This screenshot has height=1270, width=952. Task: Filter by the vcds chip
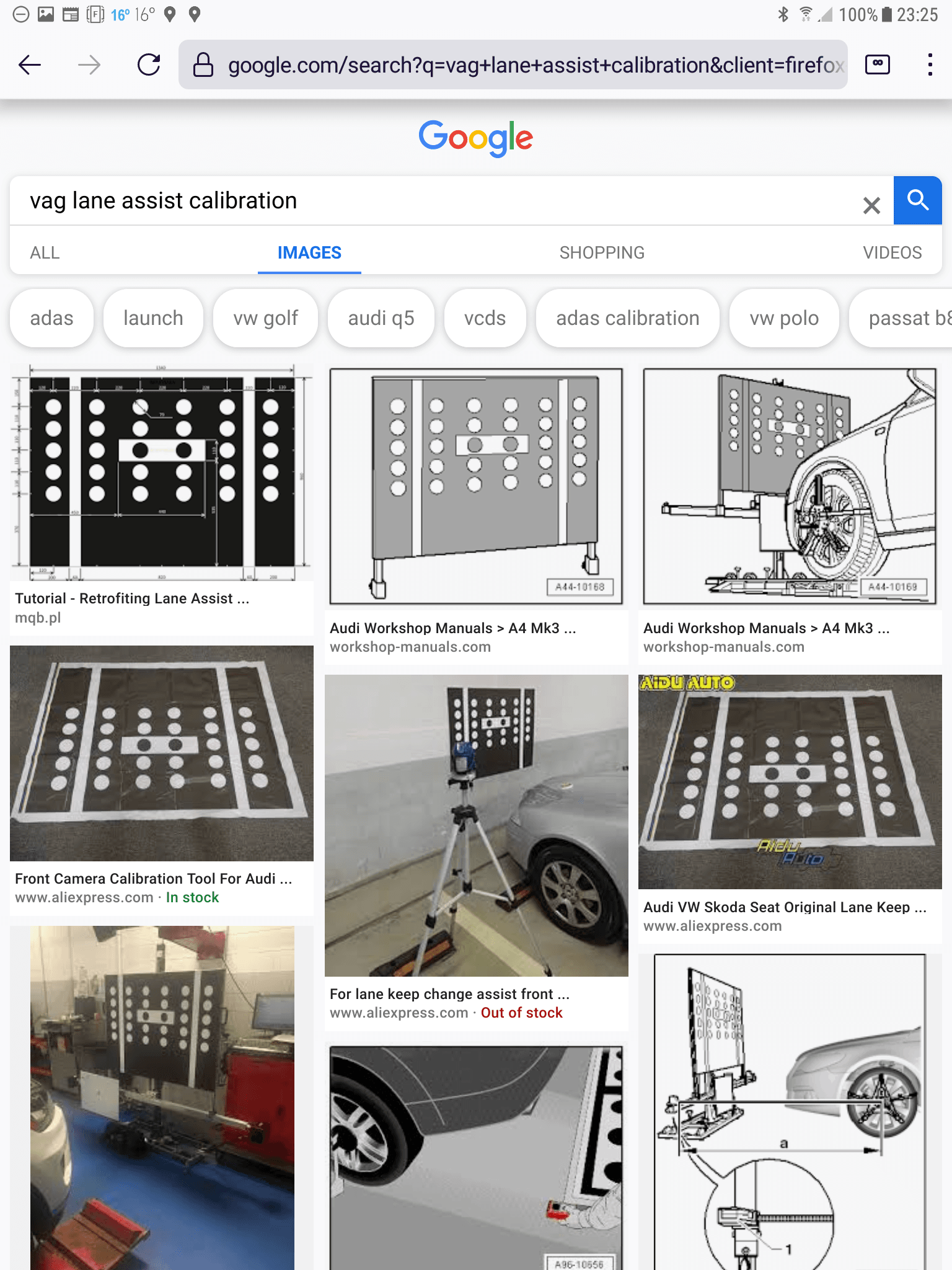click(485, 318)
